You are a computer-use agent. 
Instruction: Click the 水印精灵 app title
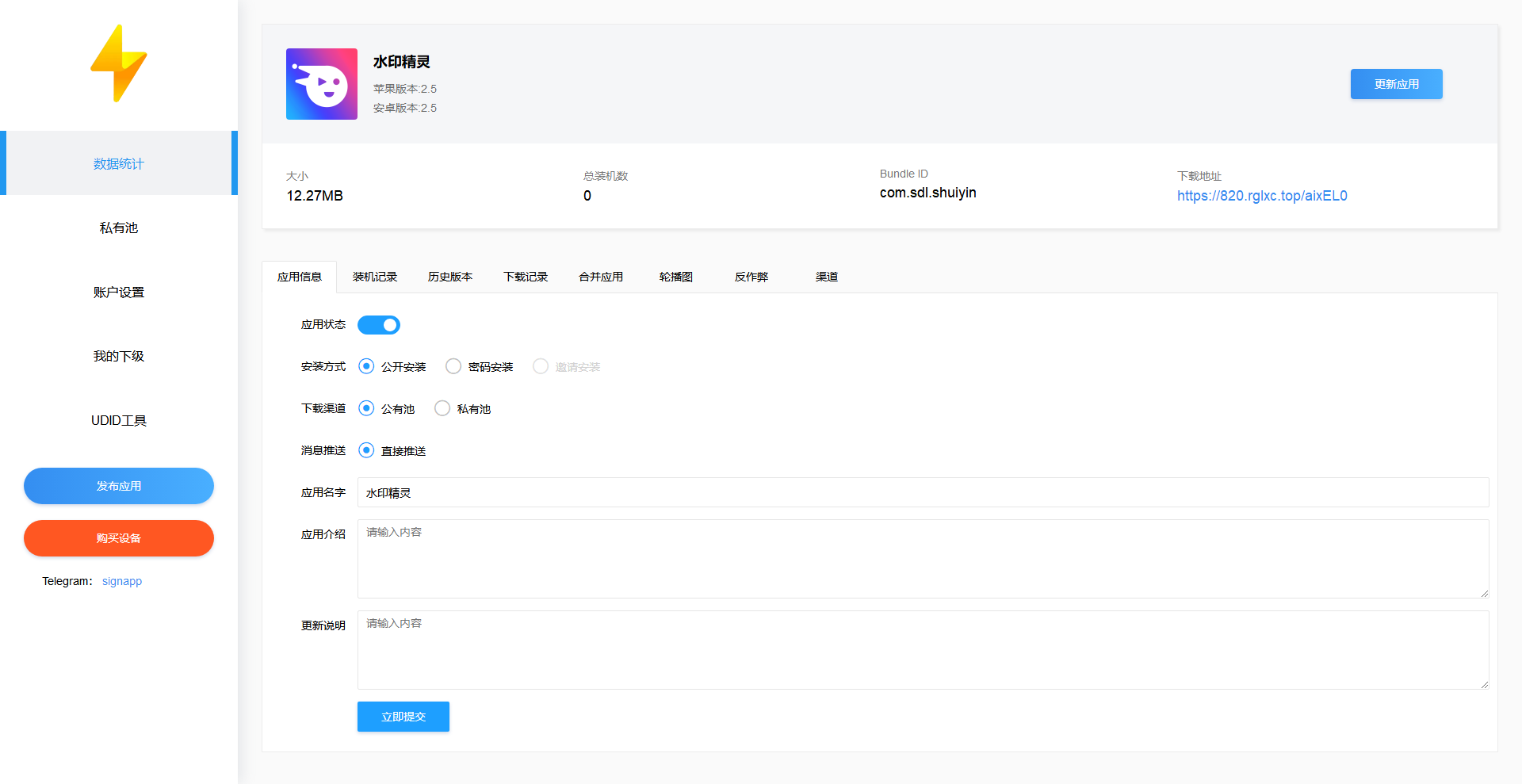point(402,62)
